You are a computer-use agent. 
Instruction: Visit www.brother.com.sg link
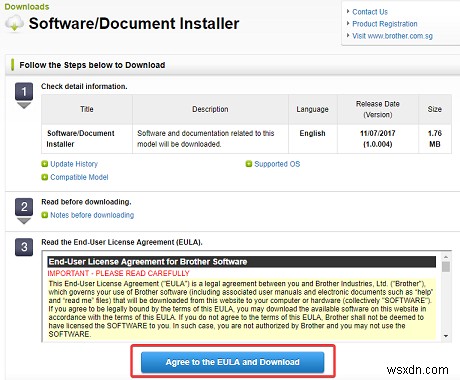[392, 36]
